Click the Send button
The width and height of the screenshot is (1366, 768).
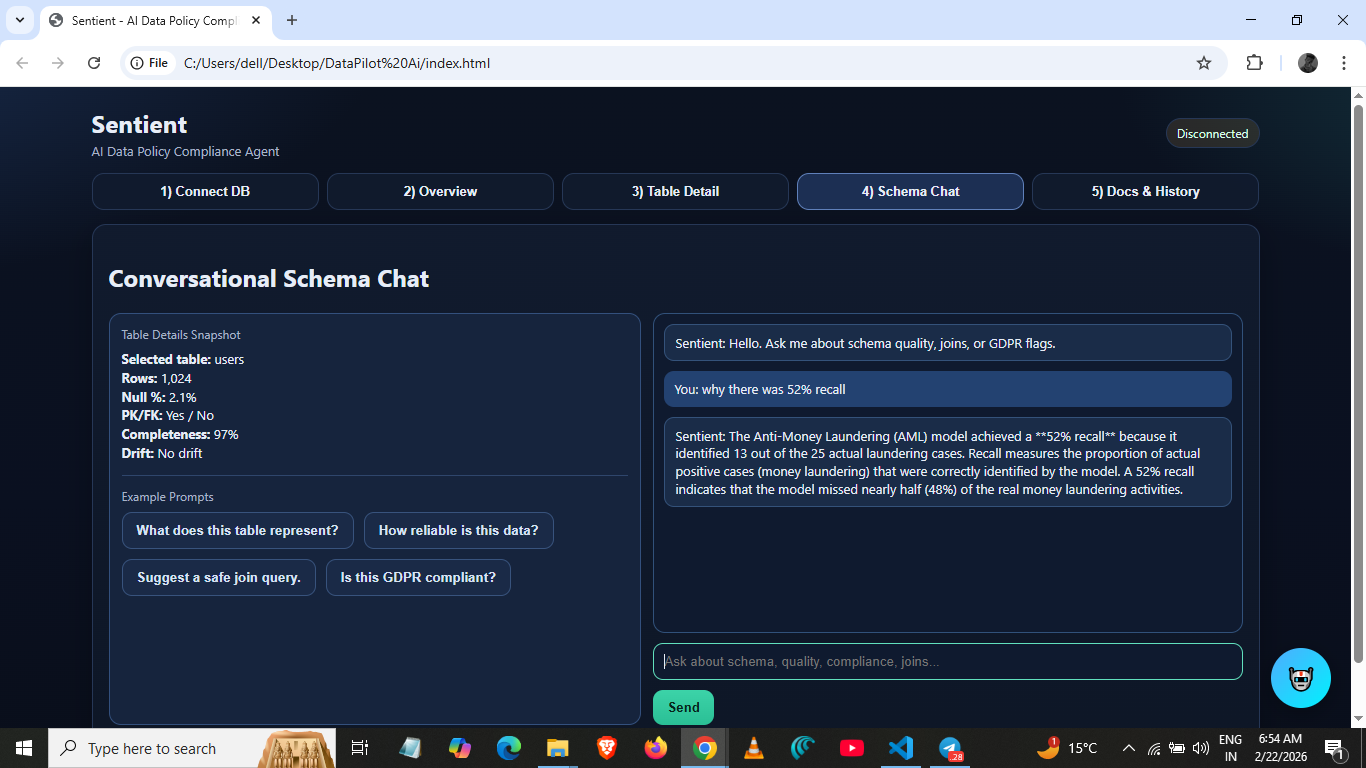[x=684, y=707]
